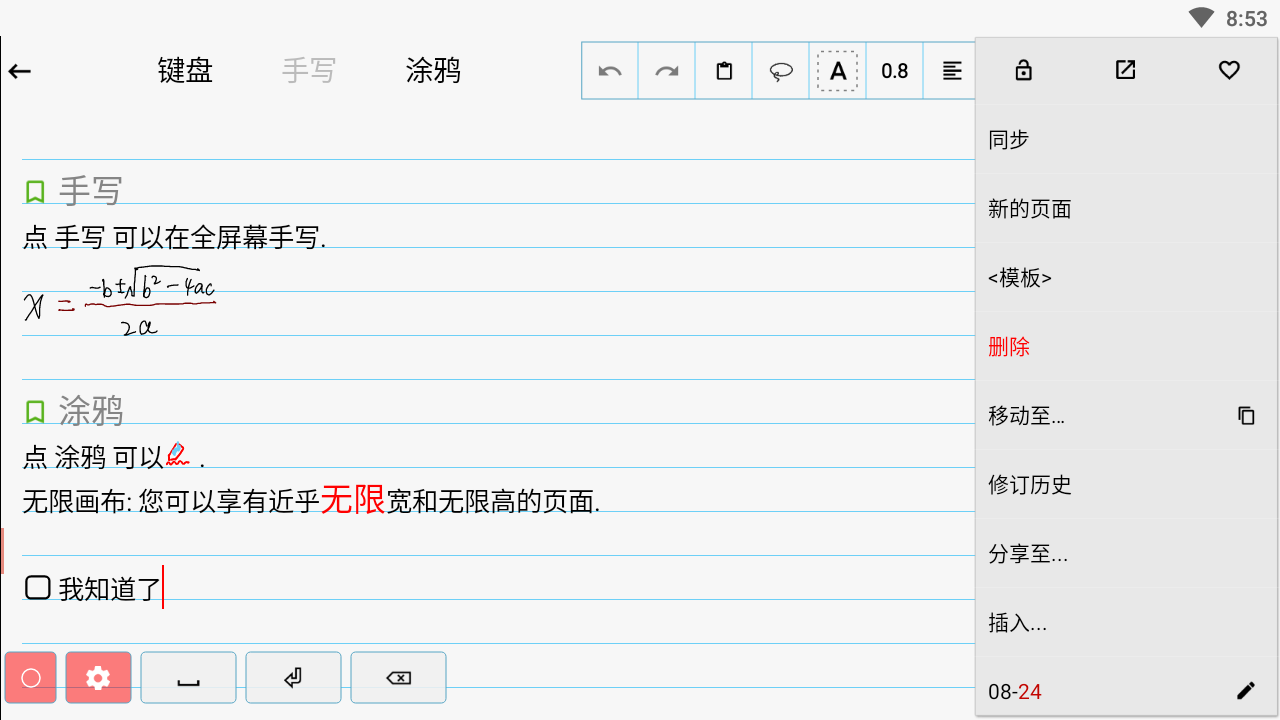Screen dimensions: 1280x720
Task: Click the bookmark icon beside 涂鸦 heading
Action: coord(35,412)
